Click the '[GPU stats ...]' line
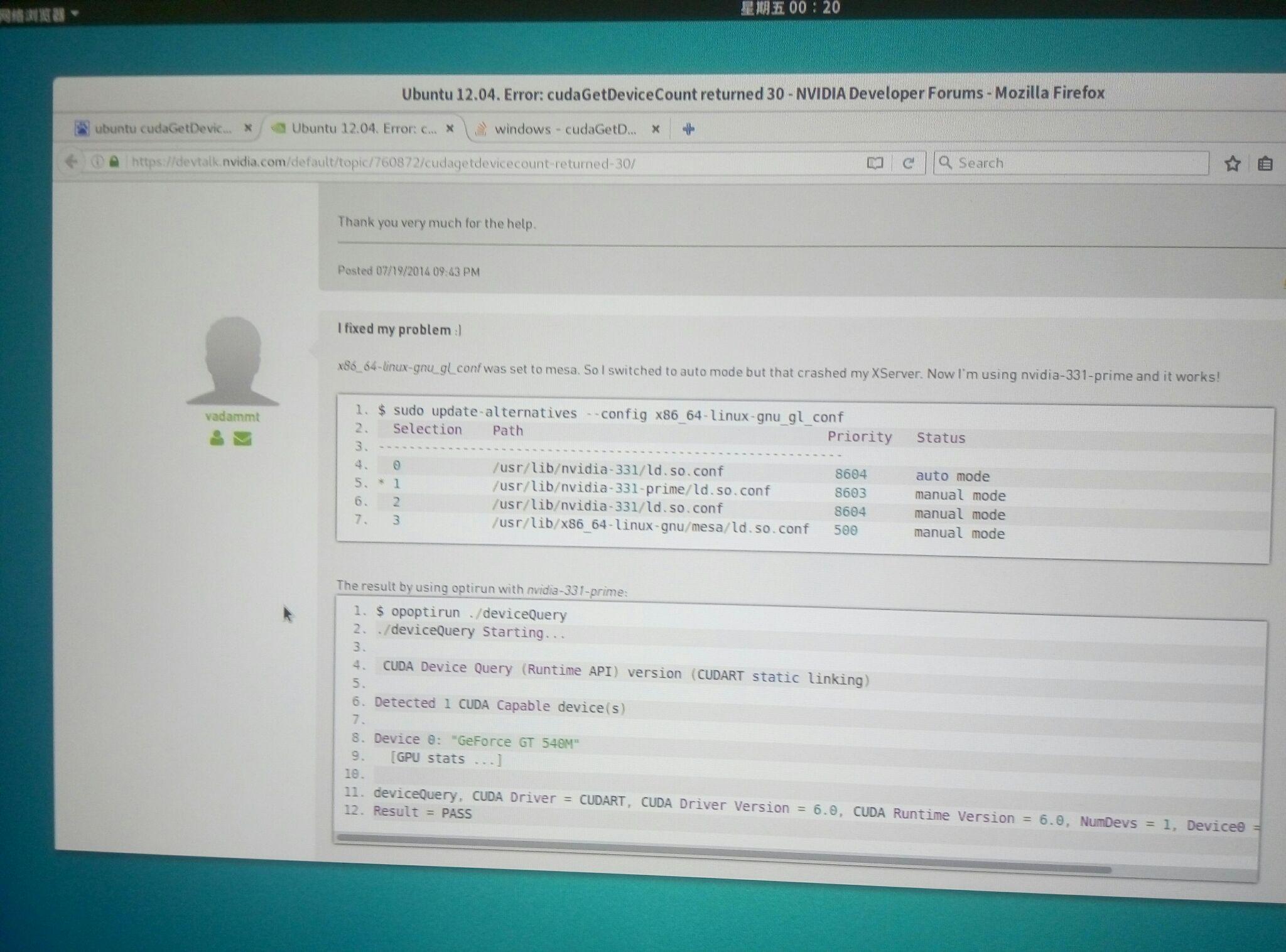1286x952 pixels. 446,759
